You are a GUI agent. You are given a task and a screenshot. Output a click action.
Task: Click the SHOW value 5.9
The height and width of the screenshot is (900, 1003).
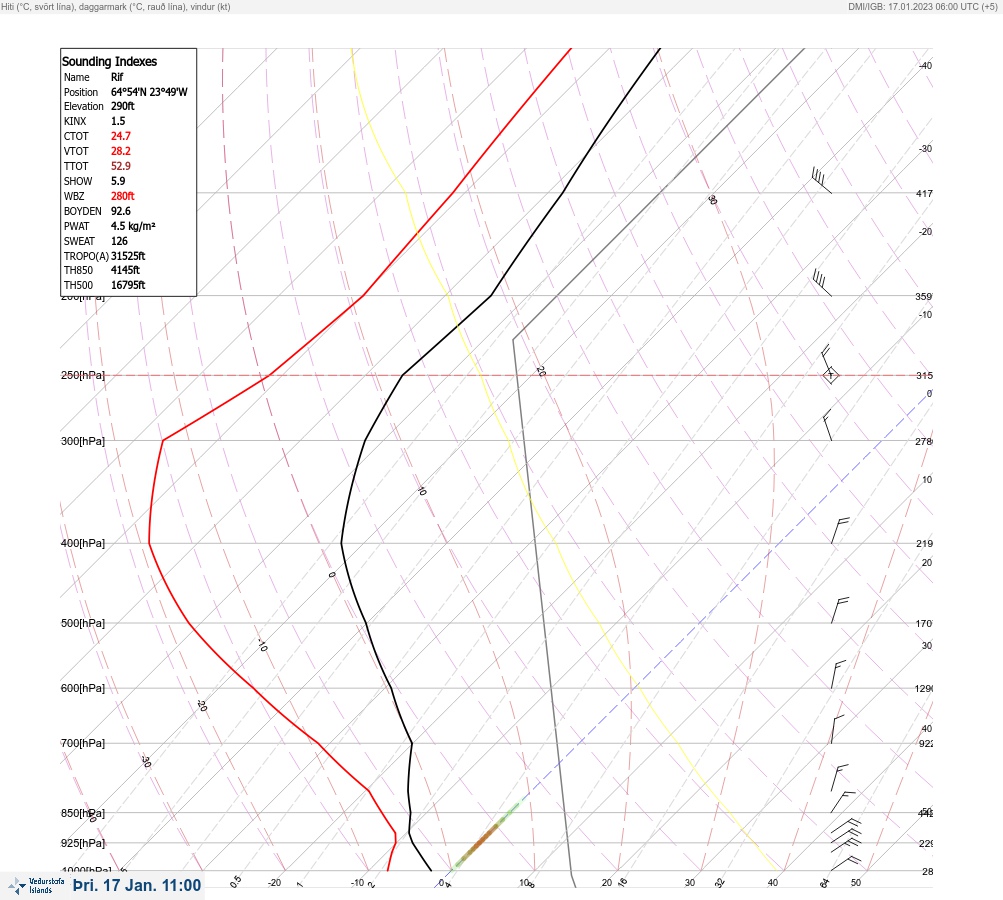pyautogui.click(x=118, y=181)
